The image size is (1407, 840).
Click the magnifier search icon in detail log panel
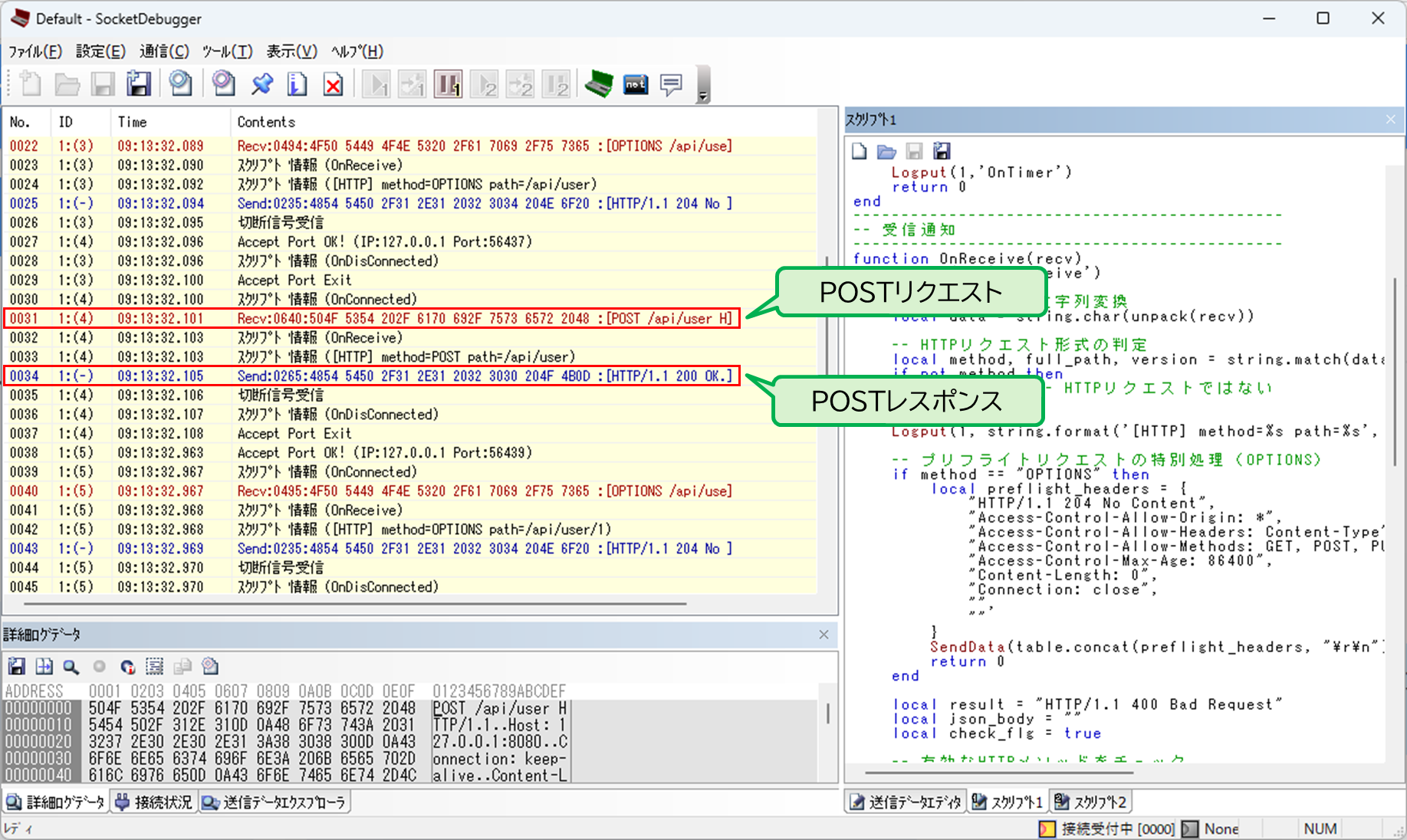click(71, 667)
